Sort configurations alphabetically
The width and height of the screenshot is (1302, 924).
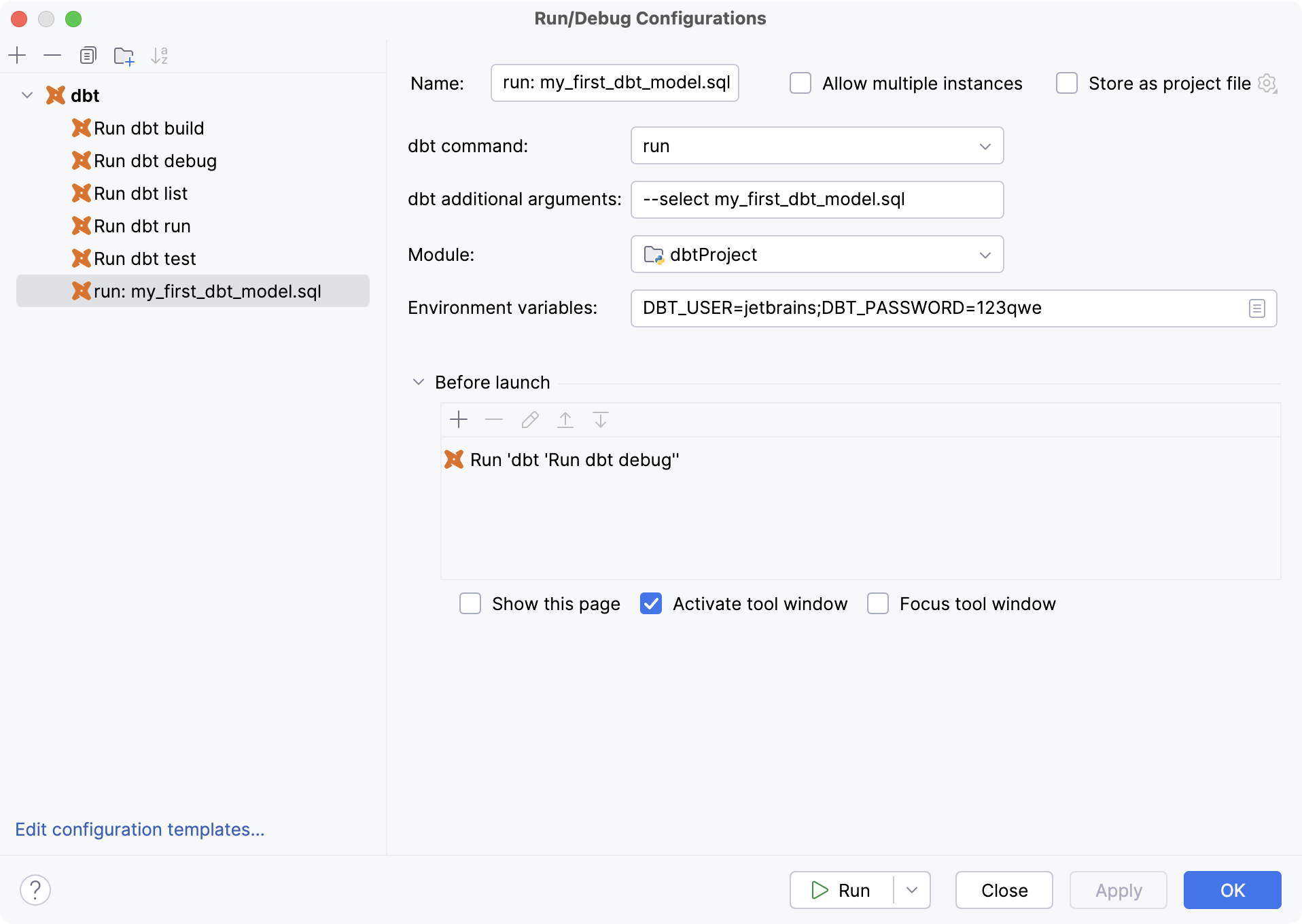tap(160, 56)
